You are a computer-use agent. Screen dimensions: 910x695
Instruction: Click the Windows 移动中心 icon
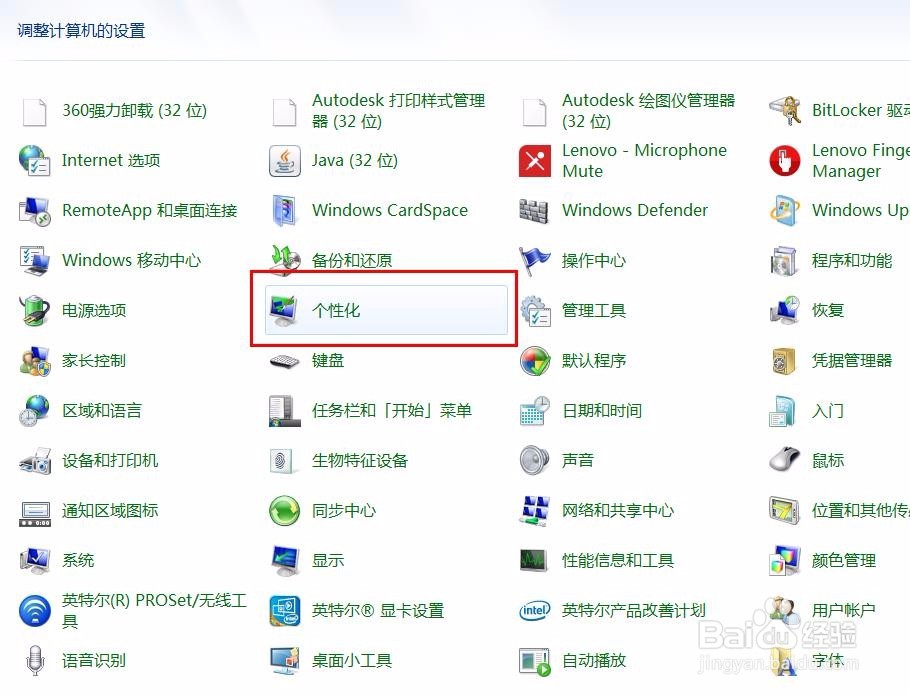coord(34,260)
